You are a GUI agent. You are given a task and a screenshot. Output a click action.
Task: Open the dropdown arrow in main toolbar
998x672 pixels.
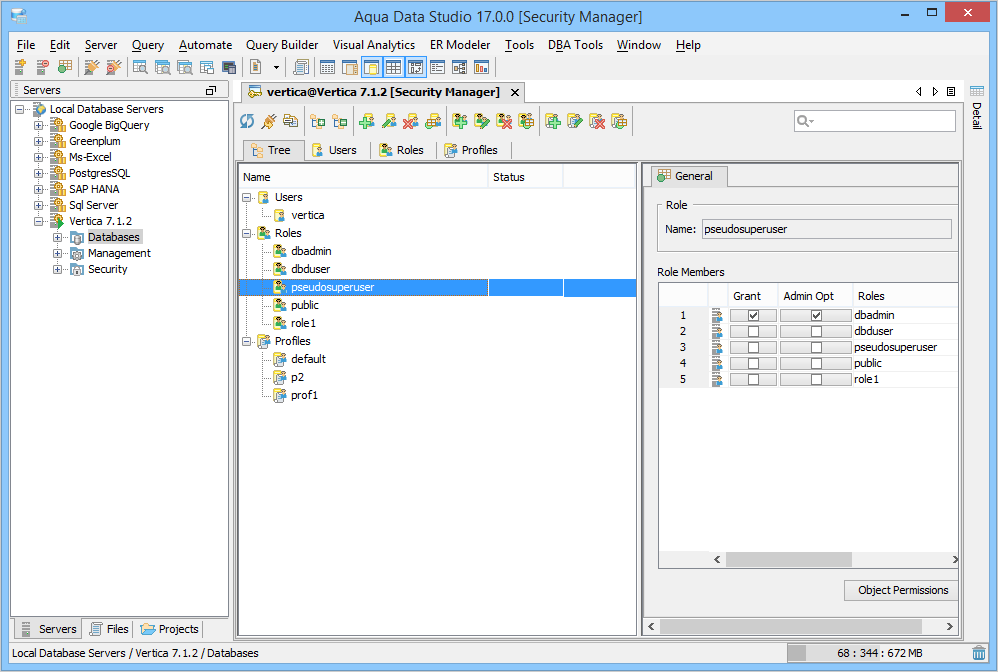(276, 67)
